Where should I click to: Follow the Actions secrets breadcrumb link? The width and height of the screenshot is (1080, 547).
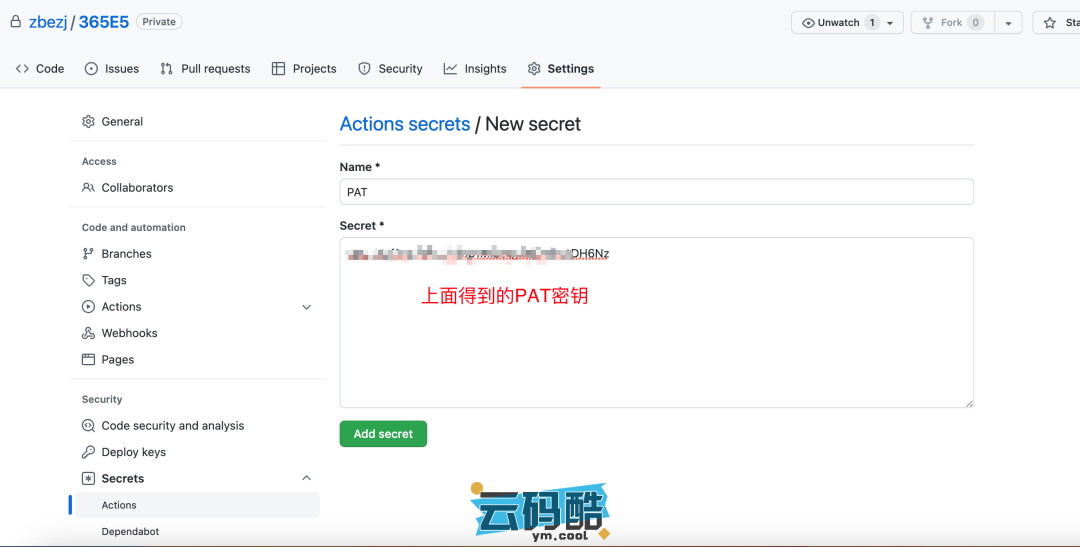(x=405, y=124)
